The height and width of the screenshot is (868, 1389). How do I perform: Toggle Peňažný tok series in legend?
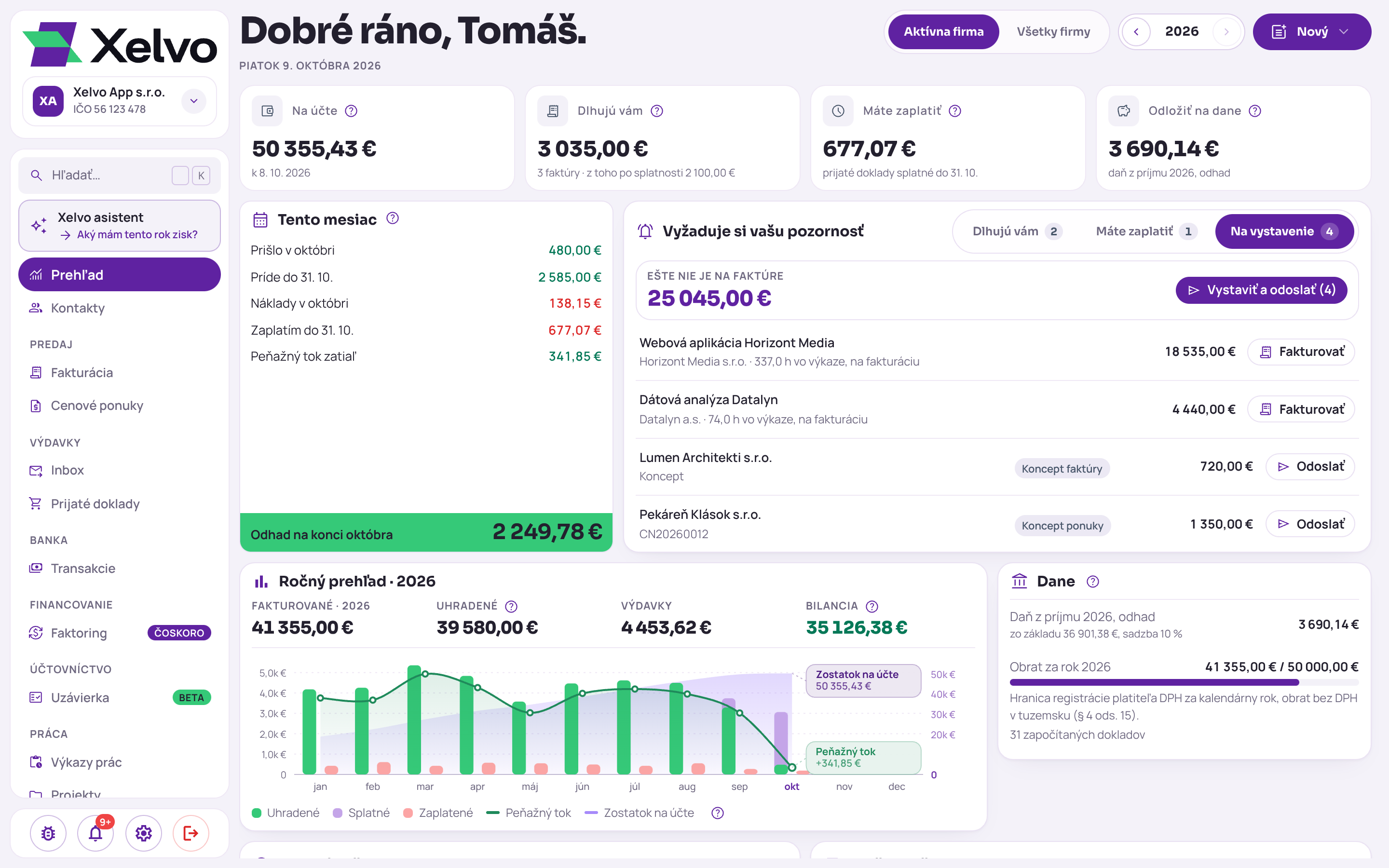pyautogui.click(x=529, y=813)
